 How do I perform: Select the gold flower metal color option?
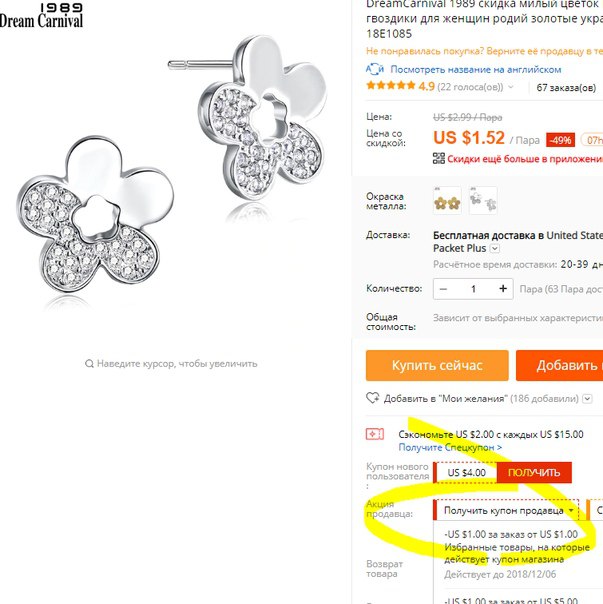tap(447, 201)
